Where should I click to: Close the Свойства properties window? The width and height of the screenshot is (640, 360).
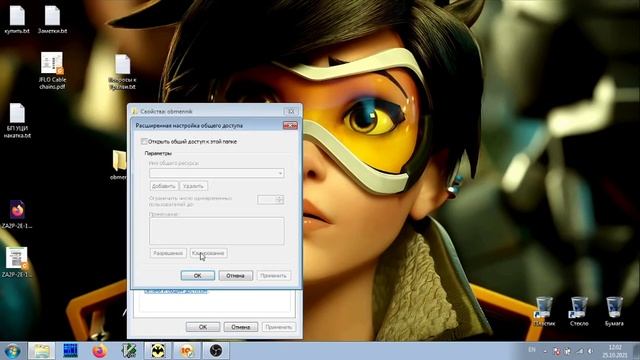tap(291, 111)
